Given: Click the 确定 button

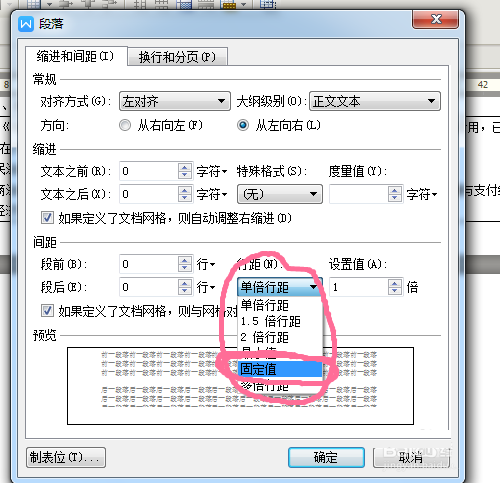Looking at the screenshot, I should (x=326, y=457).
